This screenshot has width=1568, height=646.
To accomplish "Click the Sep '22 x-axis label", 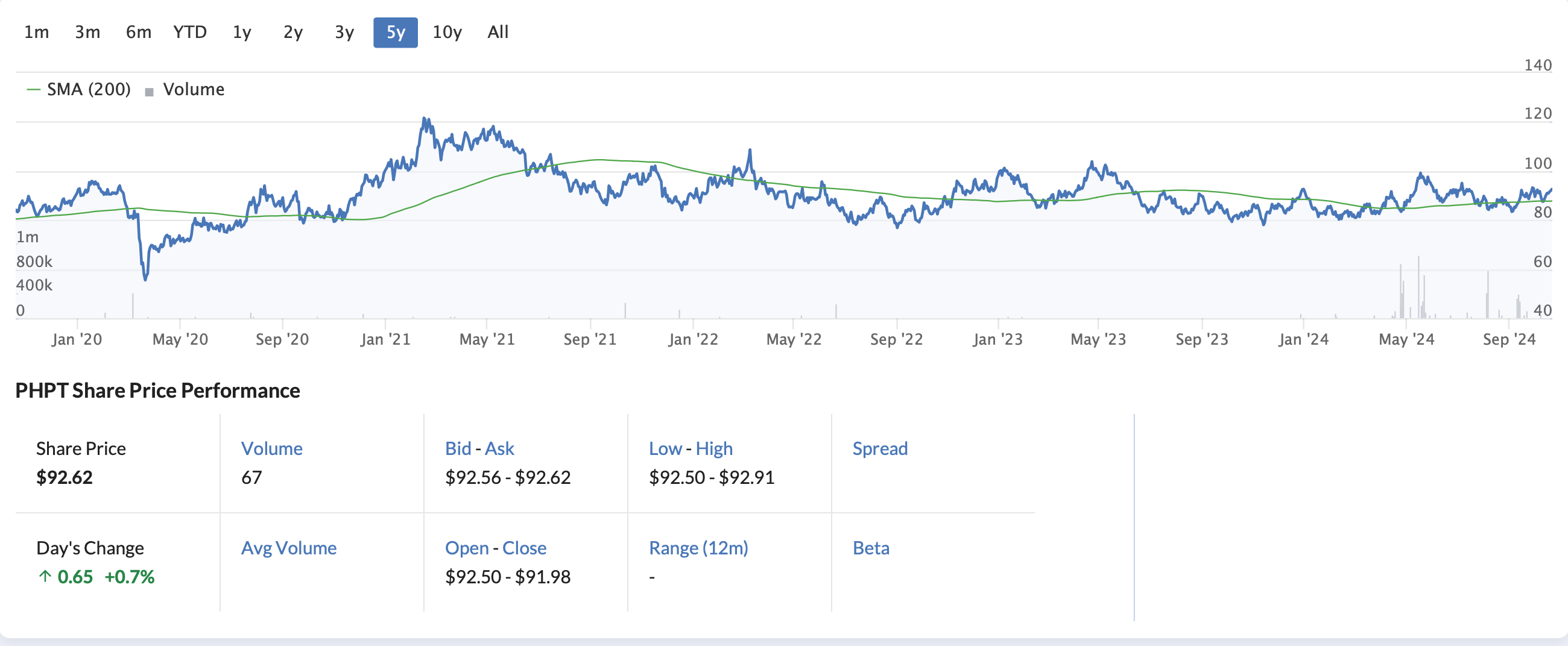I will coord(897,339).
